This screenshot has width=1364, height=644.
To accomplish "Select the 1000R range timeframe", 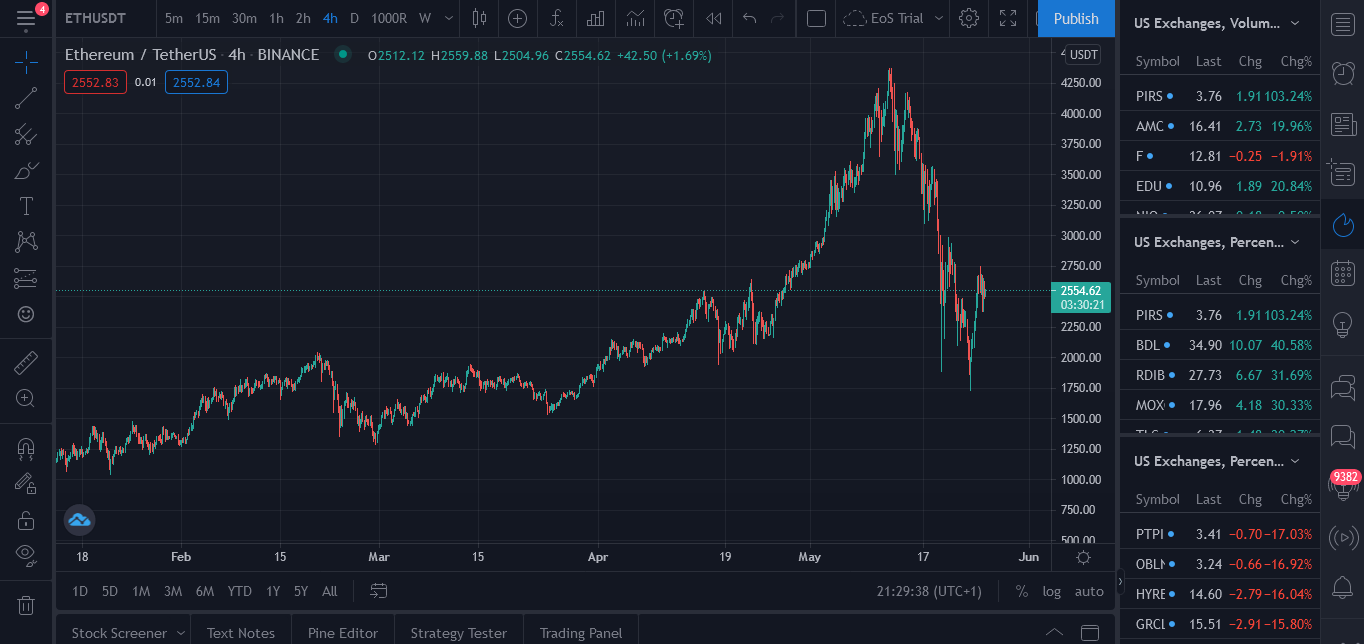I will point(388,18).
